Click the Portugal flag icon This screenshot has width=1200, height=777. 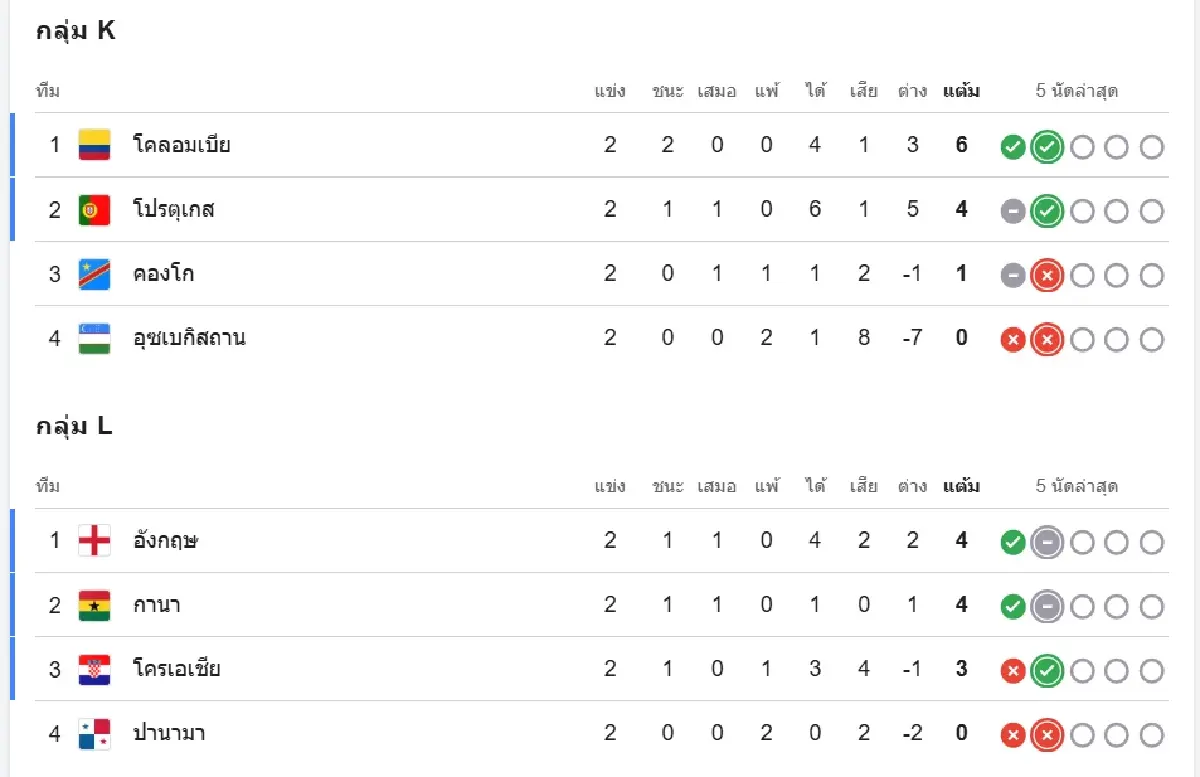(x=95, y=209)
